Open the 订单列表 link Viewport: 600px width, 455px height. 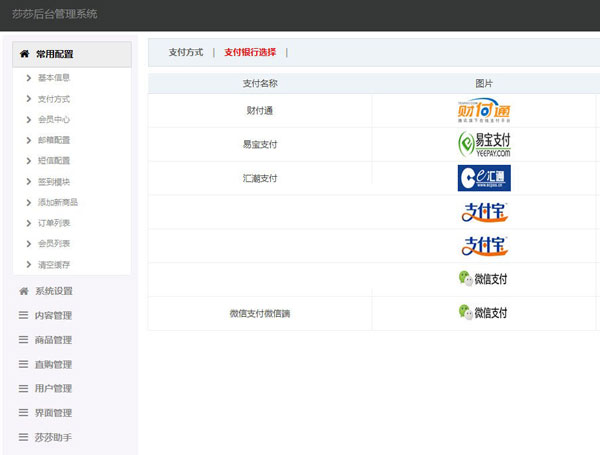coord(54,223)
